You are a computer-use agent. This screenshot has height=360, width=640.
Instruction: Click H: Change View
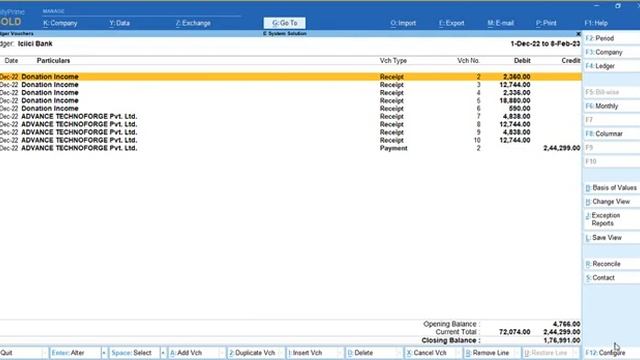coord(611,202)
